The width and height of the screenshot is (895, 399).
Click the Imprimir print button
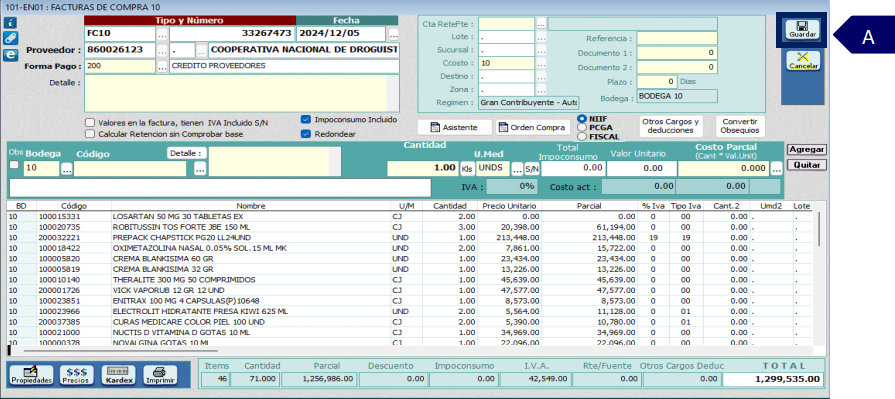pos(160,375)
